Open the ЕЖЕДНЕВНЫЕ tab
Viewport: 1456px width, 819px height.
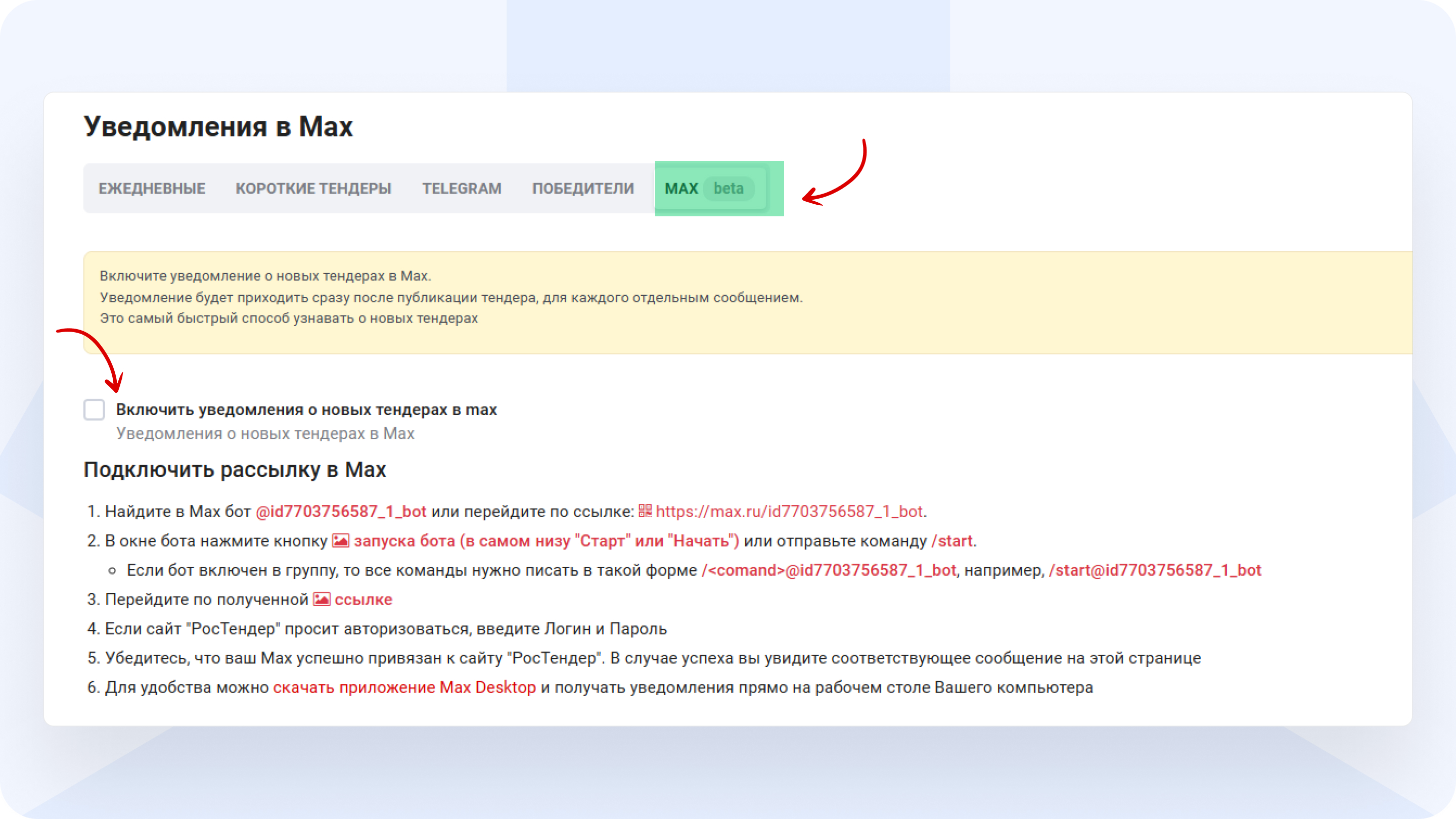pyautogui.click(x=152, y=188)
